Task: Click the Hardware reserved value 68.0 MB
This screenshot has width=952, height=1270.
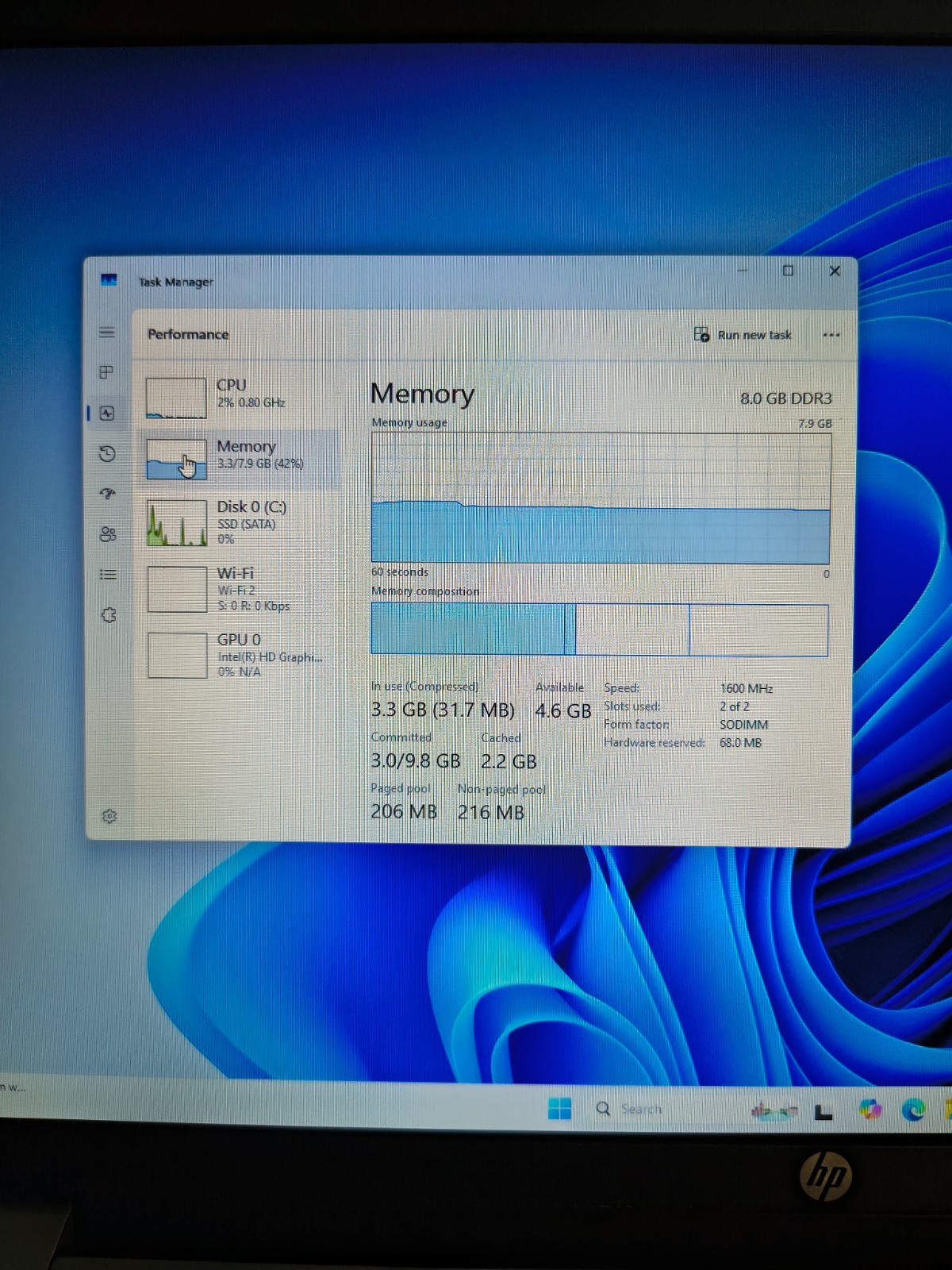Action: (x=741, y=743)
